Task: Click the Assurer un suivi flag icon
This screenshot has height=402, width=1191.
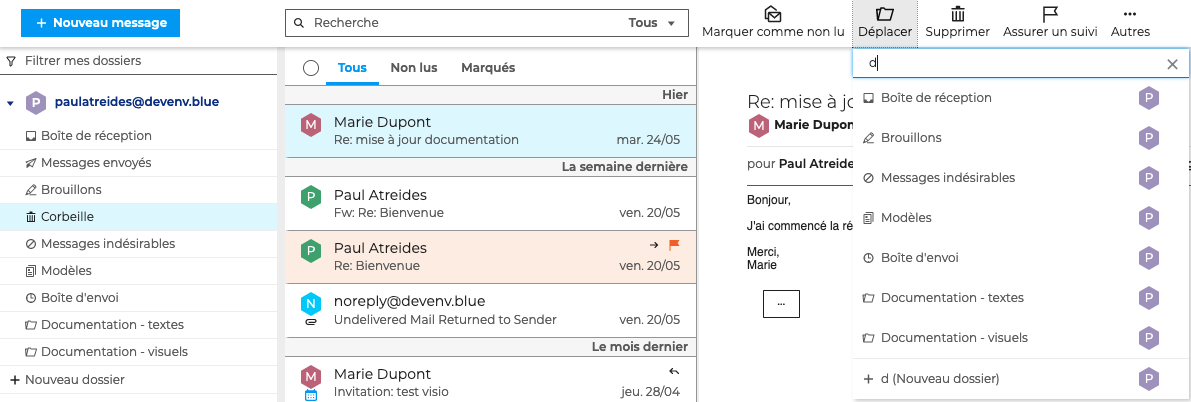Action: [1050, 14]
